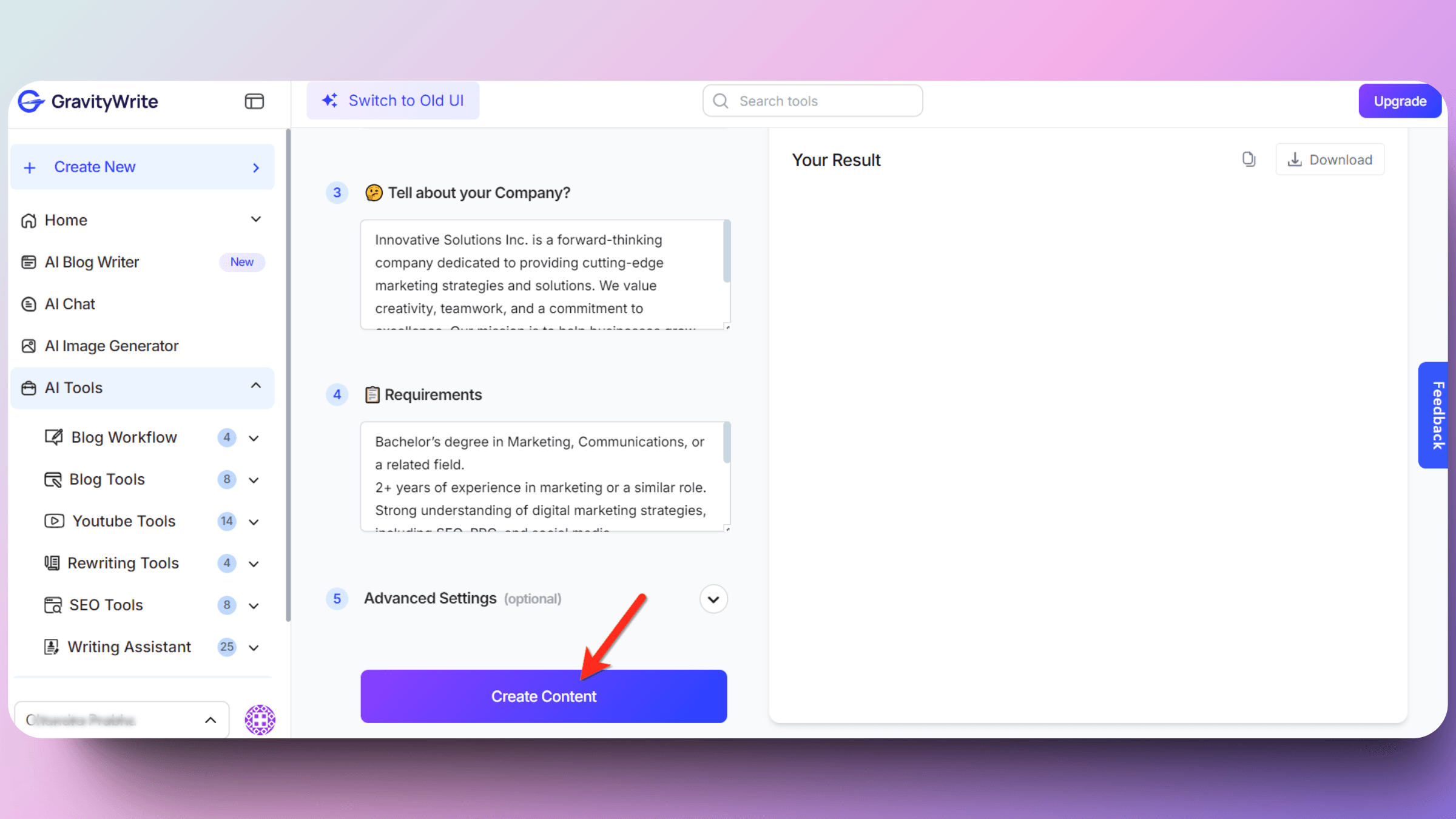
Task: Click Download result option
Action: [x=1330, y=159]
